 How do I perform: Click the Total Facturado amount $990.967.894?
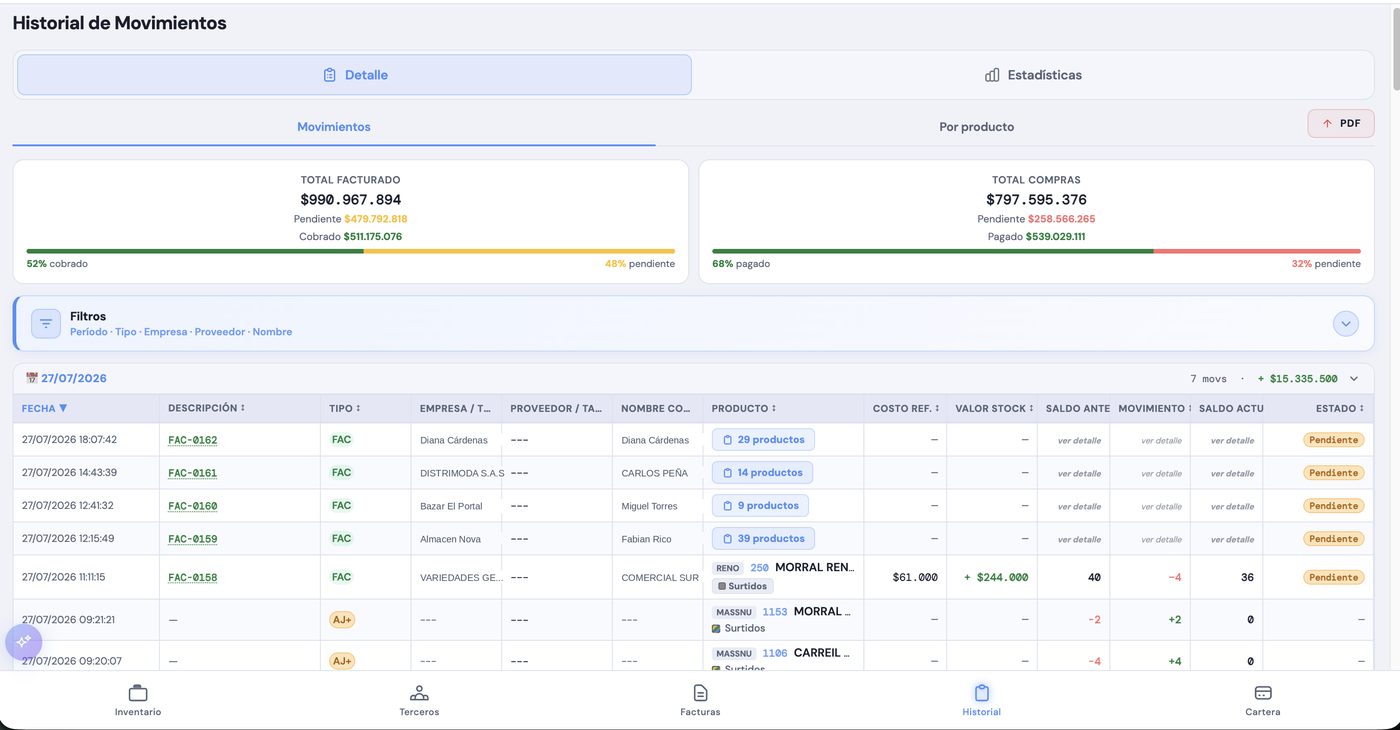[350, 200]
